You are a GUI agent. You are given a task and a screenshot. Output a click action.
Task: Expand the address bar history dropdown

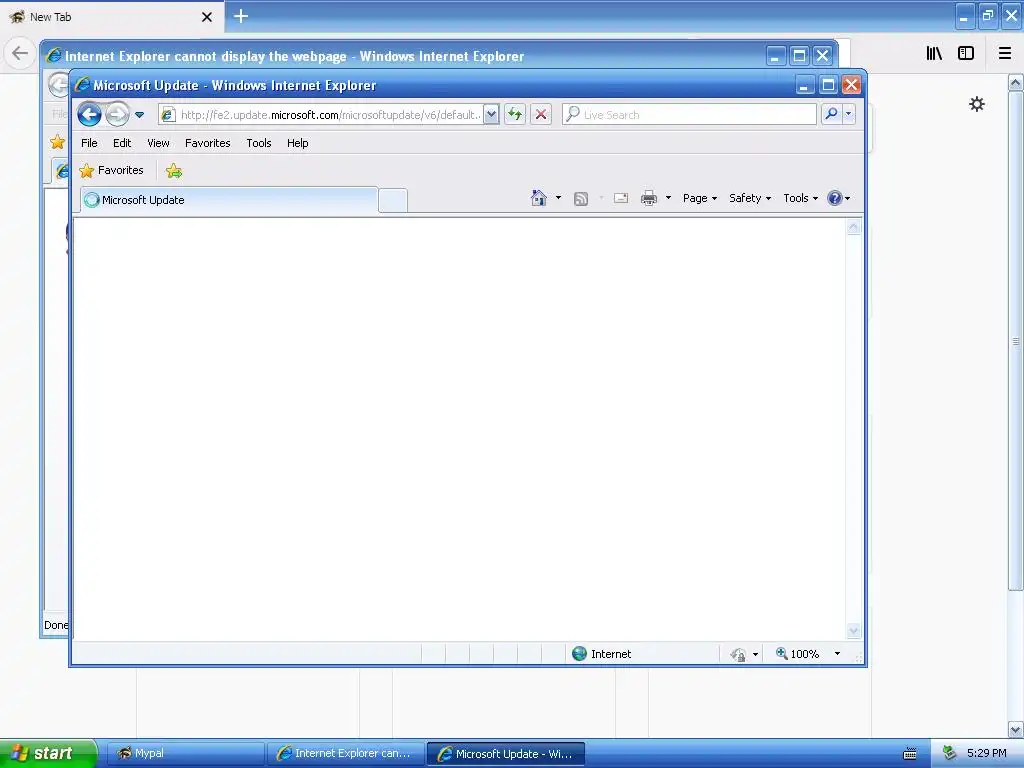click(491, 115)
